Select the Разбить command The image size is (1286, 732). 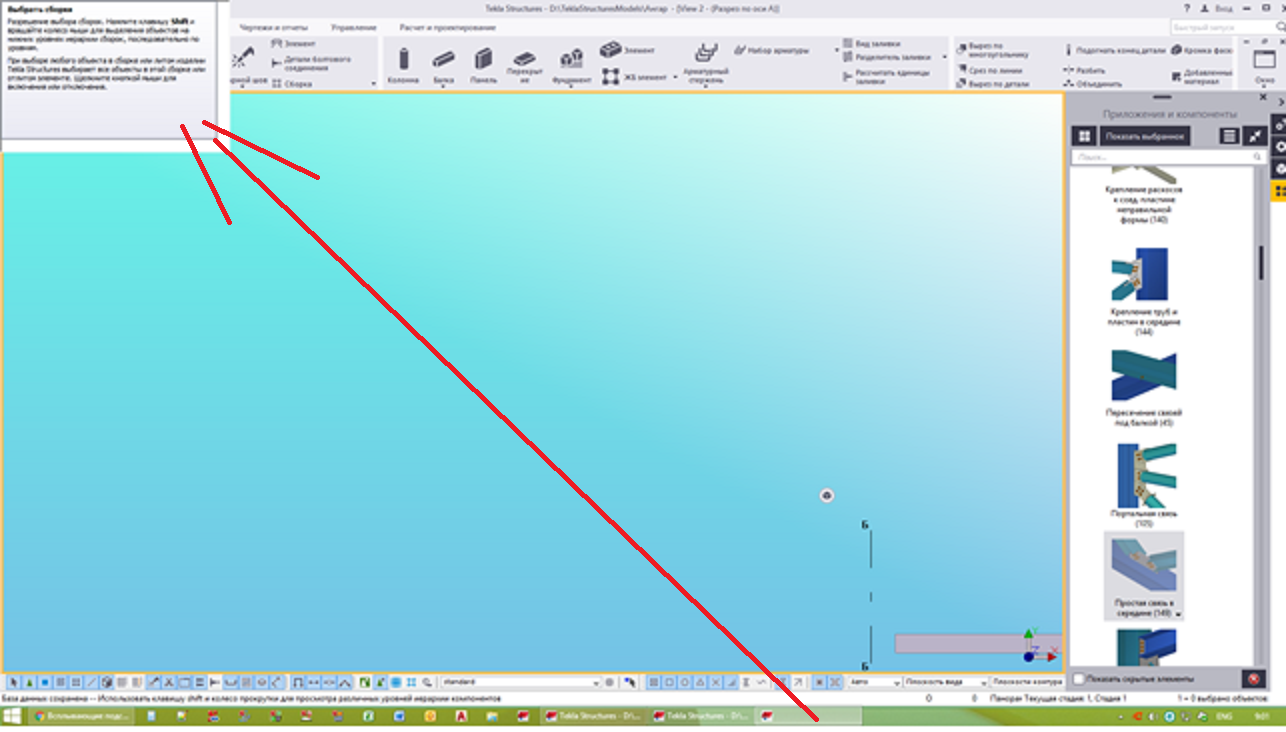click(x=1084, y=71)
